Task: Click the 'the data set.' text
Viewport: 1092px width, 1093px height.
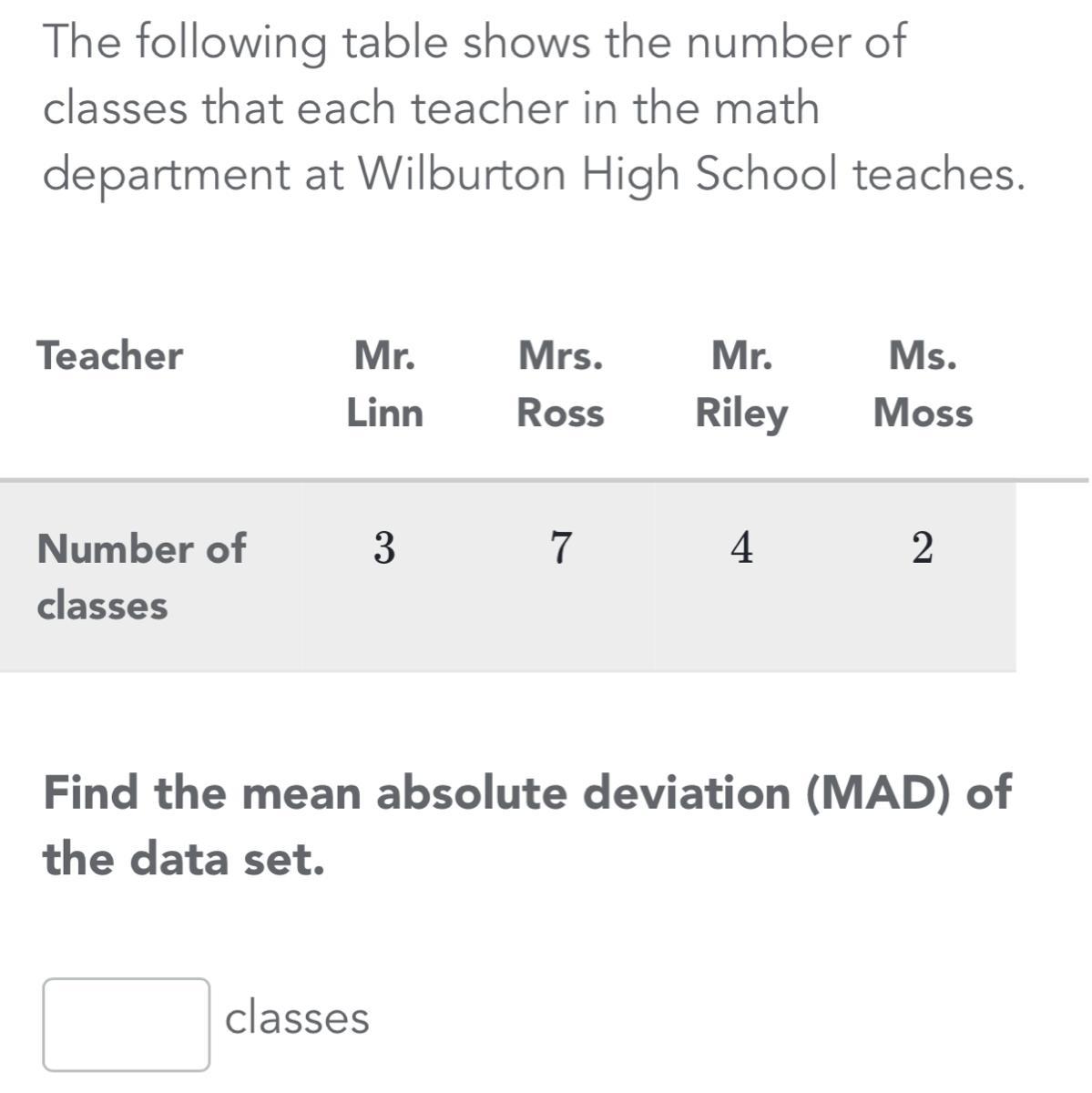Action: click(x=184, y=858)
